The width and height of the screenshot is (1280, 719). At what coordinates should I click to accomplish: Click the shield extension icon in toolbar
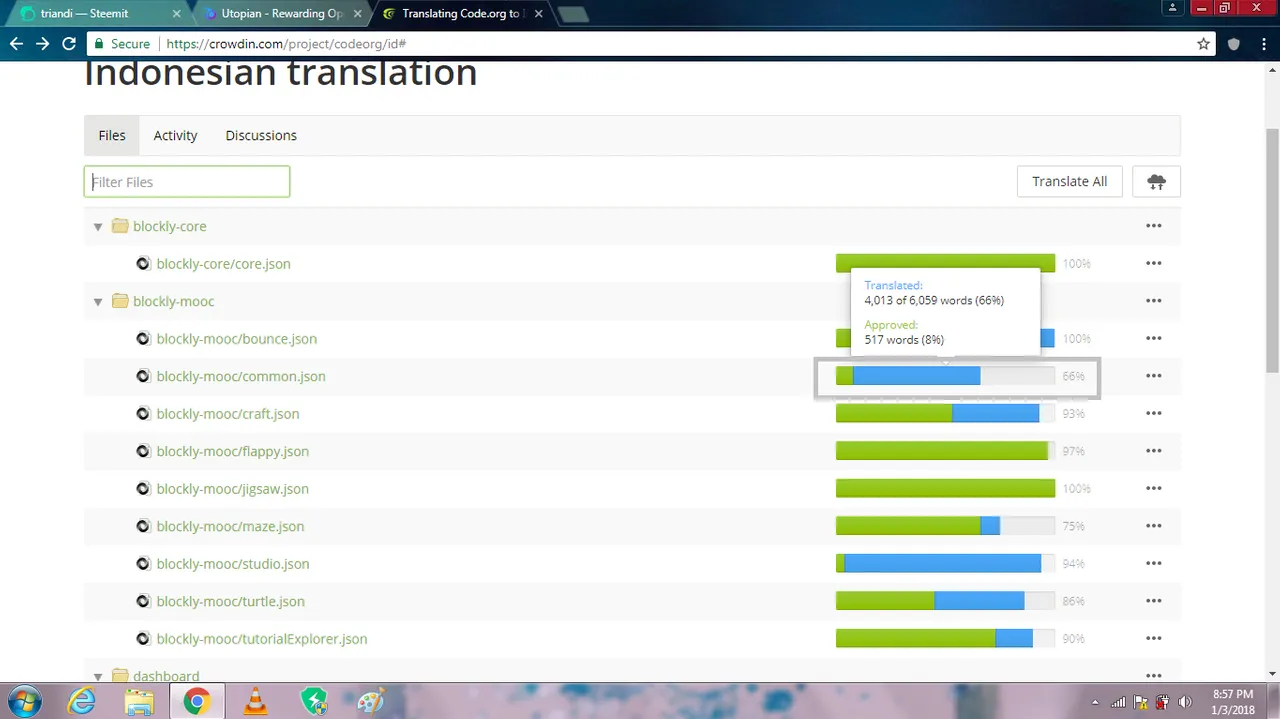click(x=1234, y=44)
